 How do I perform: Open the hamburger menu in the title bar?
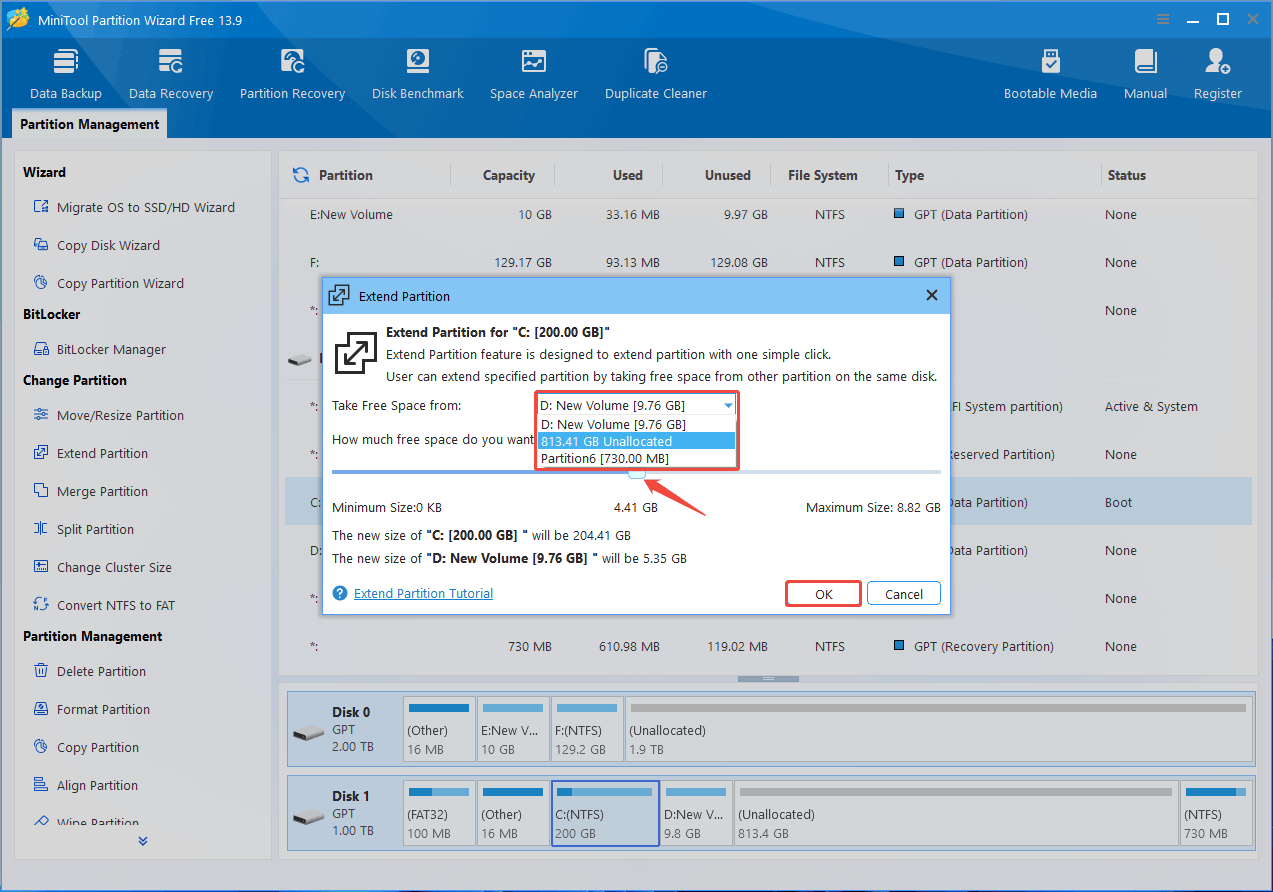click(1164, 19)
